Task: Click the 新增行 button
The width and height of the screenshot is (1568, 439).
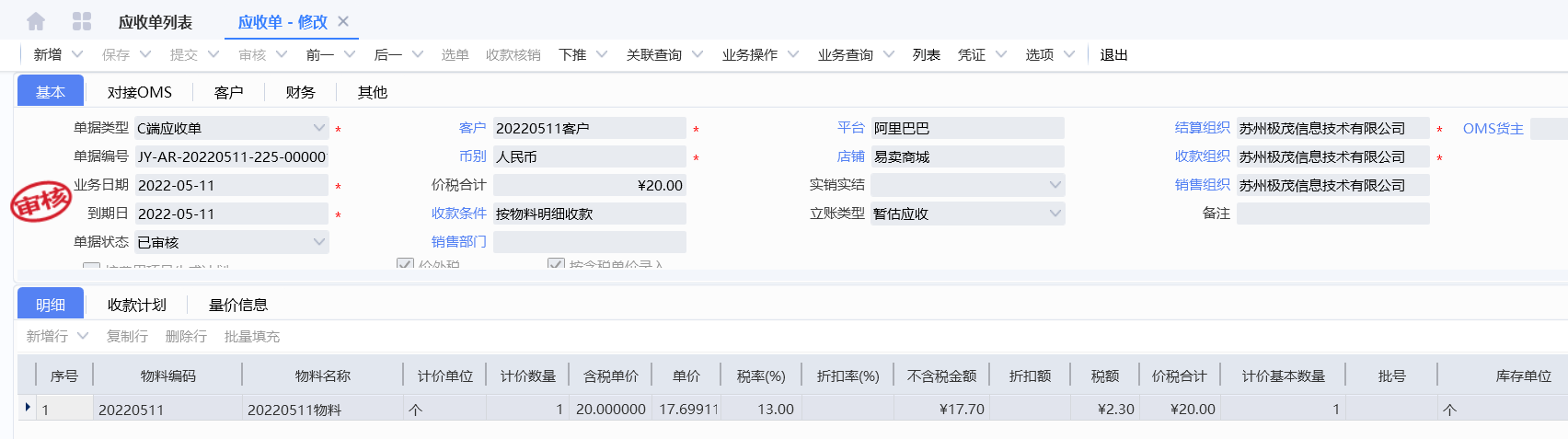Action: click(47, 336)
